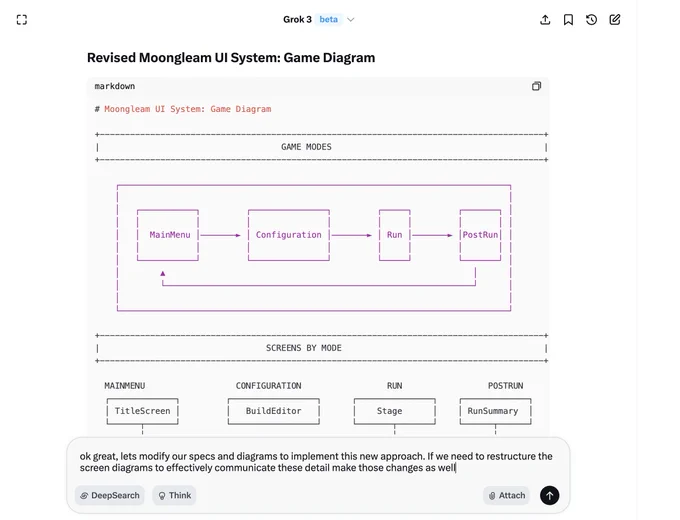The height and width of the screenshot is (520, 680).
Task: Click the Grok 3 title text
Action: pyautogui.click(x=297, y=20)
